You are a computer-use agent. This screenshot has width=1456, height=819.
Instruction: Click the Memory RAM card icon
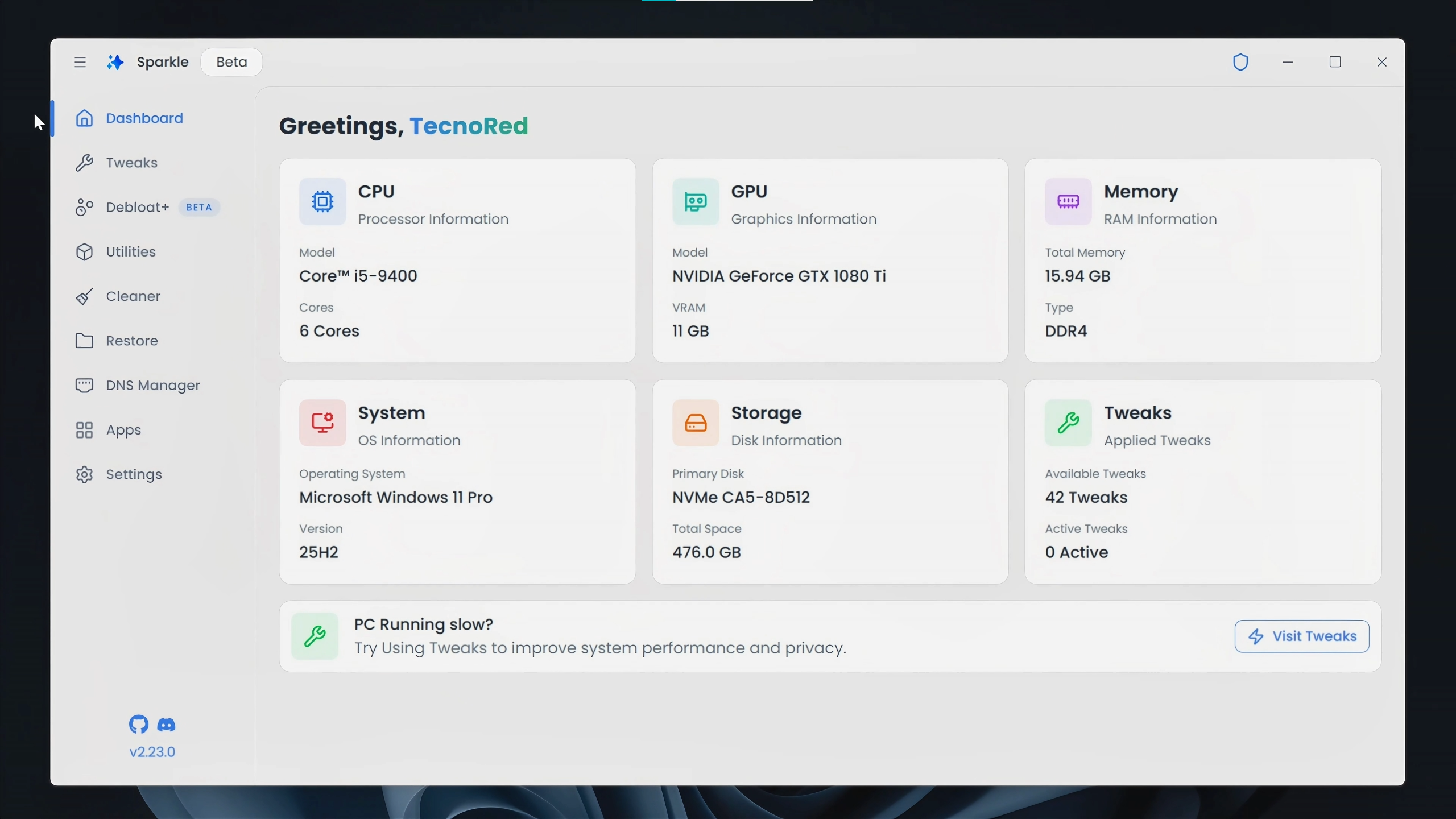[x=1068, y=201]
